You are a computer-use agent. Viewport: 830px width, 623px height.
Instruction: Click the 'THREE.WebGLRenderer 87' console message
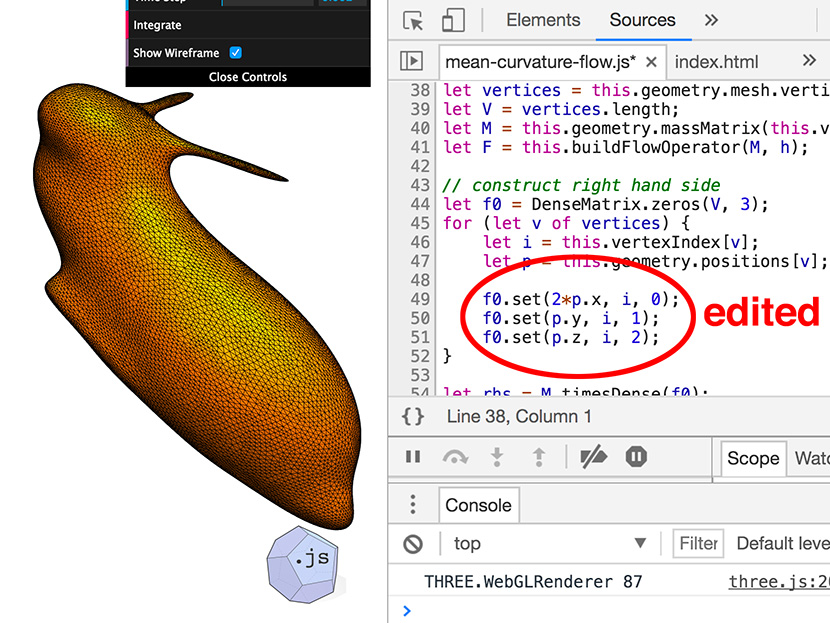533,582
